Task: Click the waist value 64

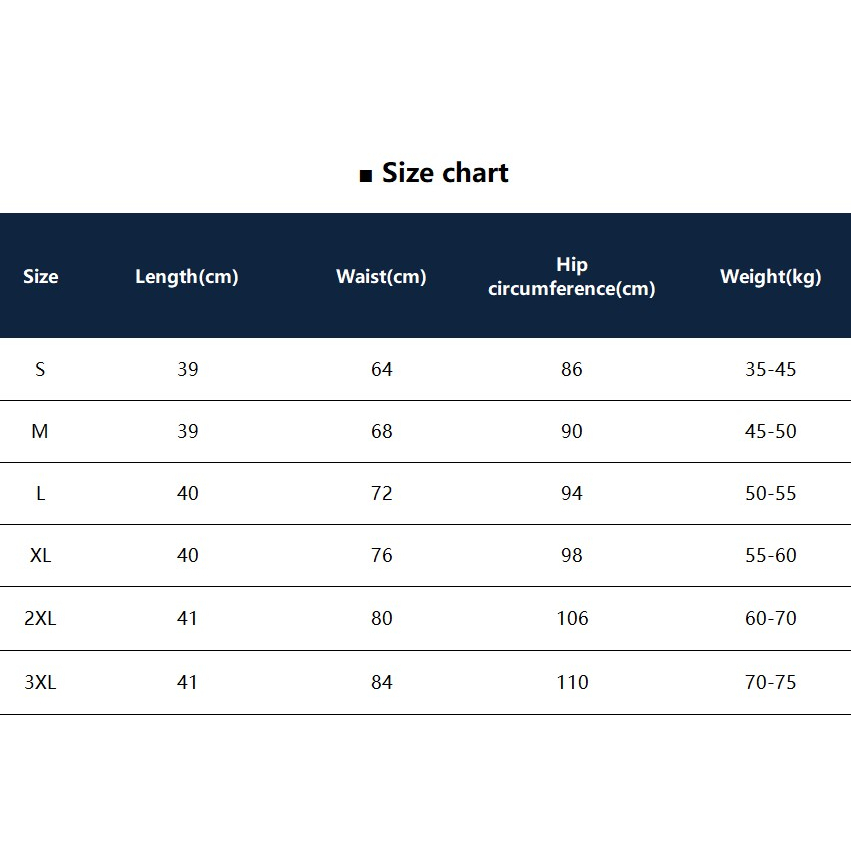Action: point(382,369)
